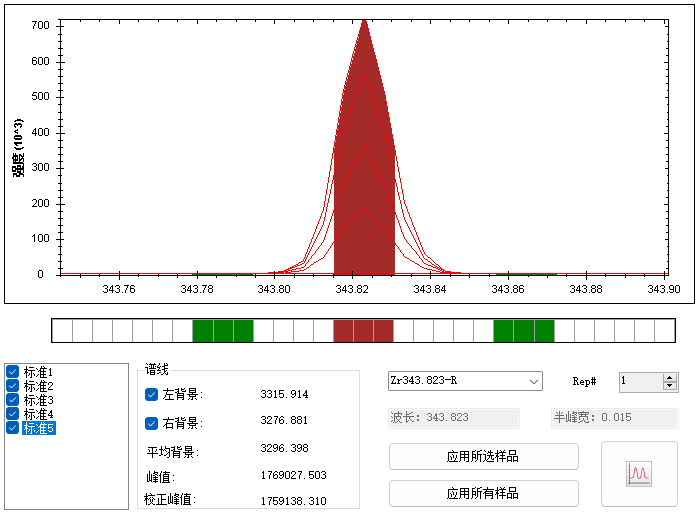Image resolution: width=699 pixels, height=514 pixels.
Task: Click the Rep# number input field
Action: click(x=641, y=382)
